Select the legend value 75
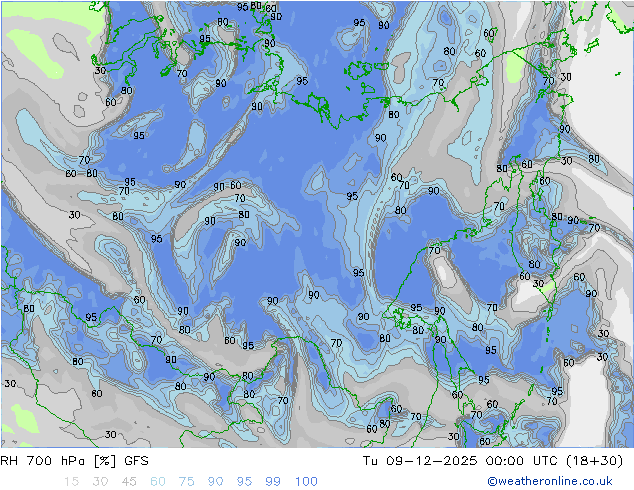Screen dimensions: 634x490 click(186, 481)
